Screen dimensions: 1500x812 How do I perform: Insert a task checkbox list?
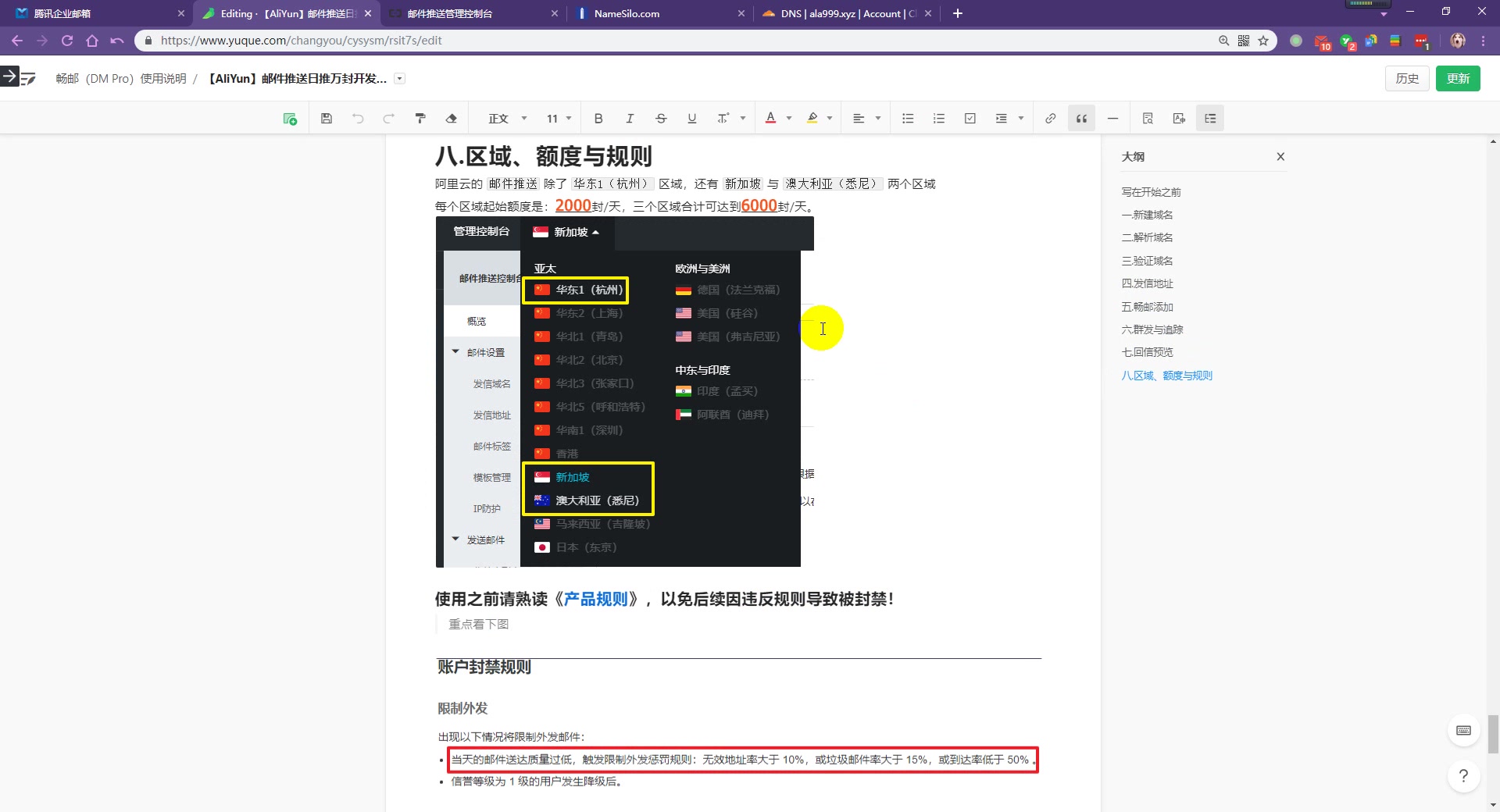coord(970,119)
